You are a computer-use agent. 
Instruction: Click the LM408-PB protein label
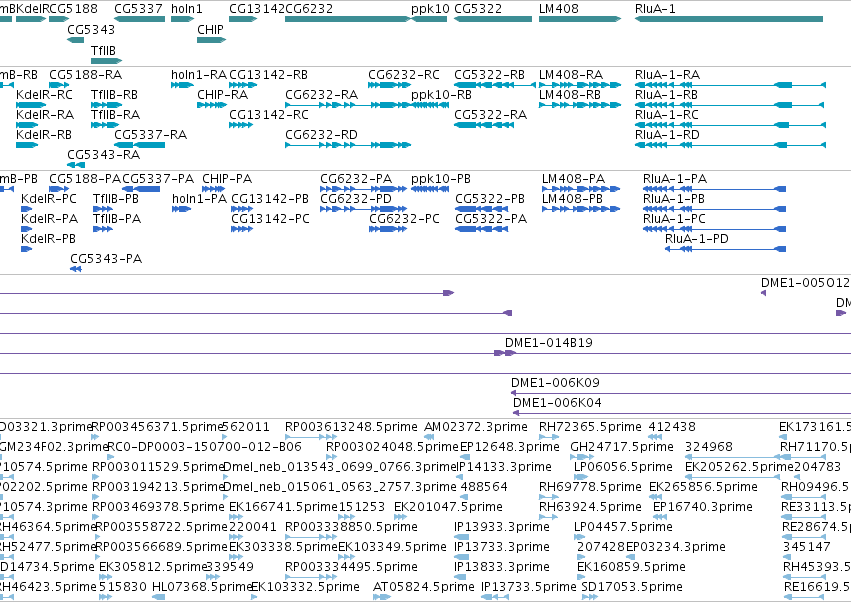[572, 199]
